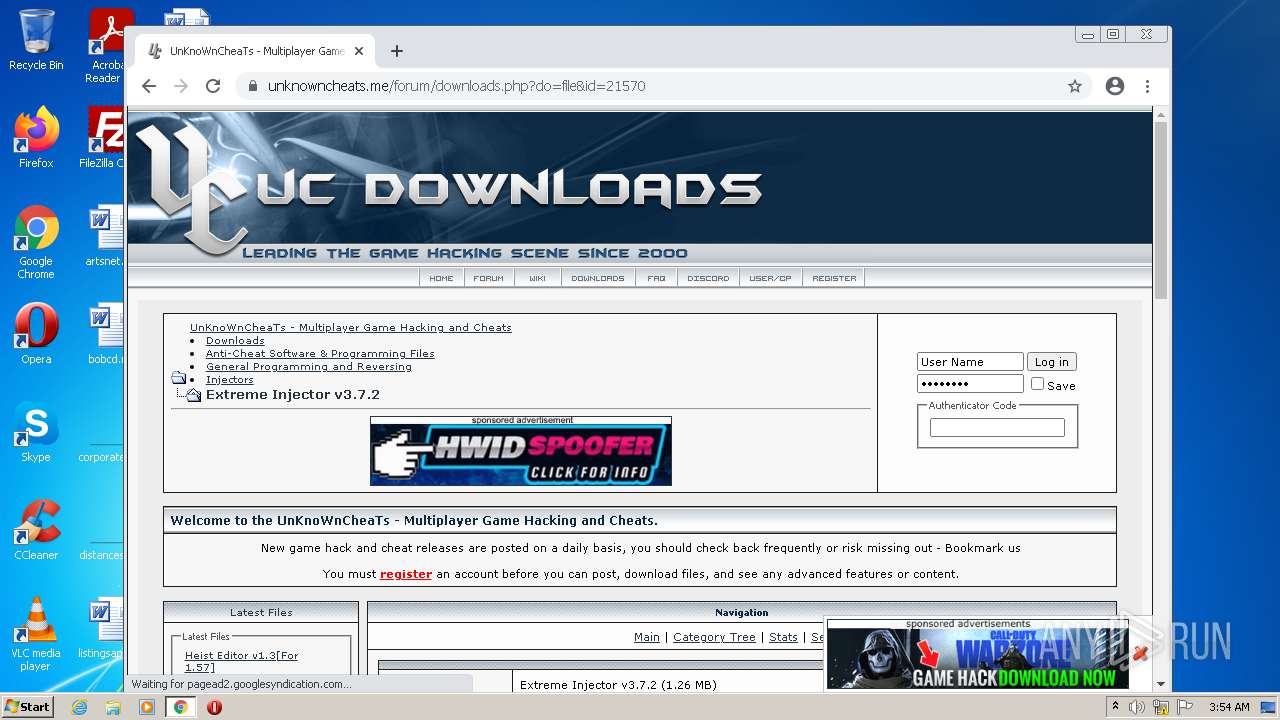1280x720 pixels.
Task: Open Firefox desktop shortcut
Action: coord(36,138)
